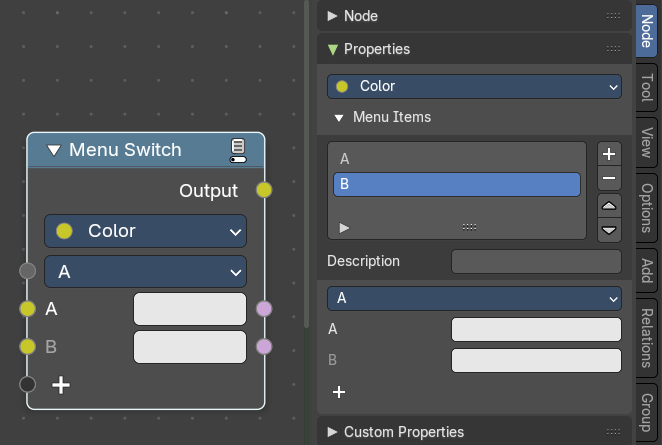
Task: Click the B color swatch in sidebar
Action: 536,360
